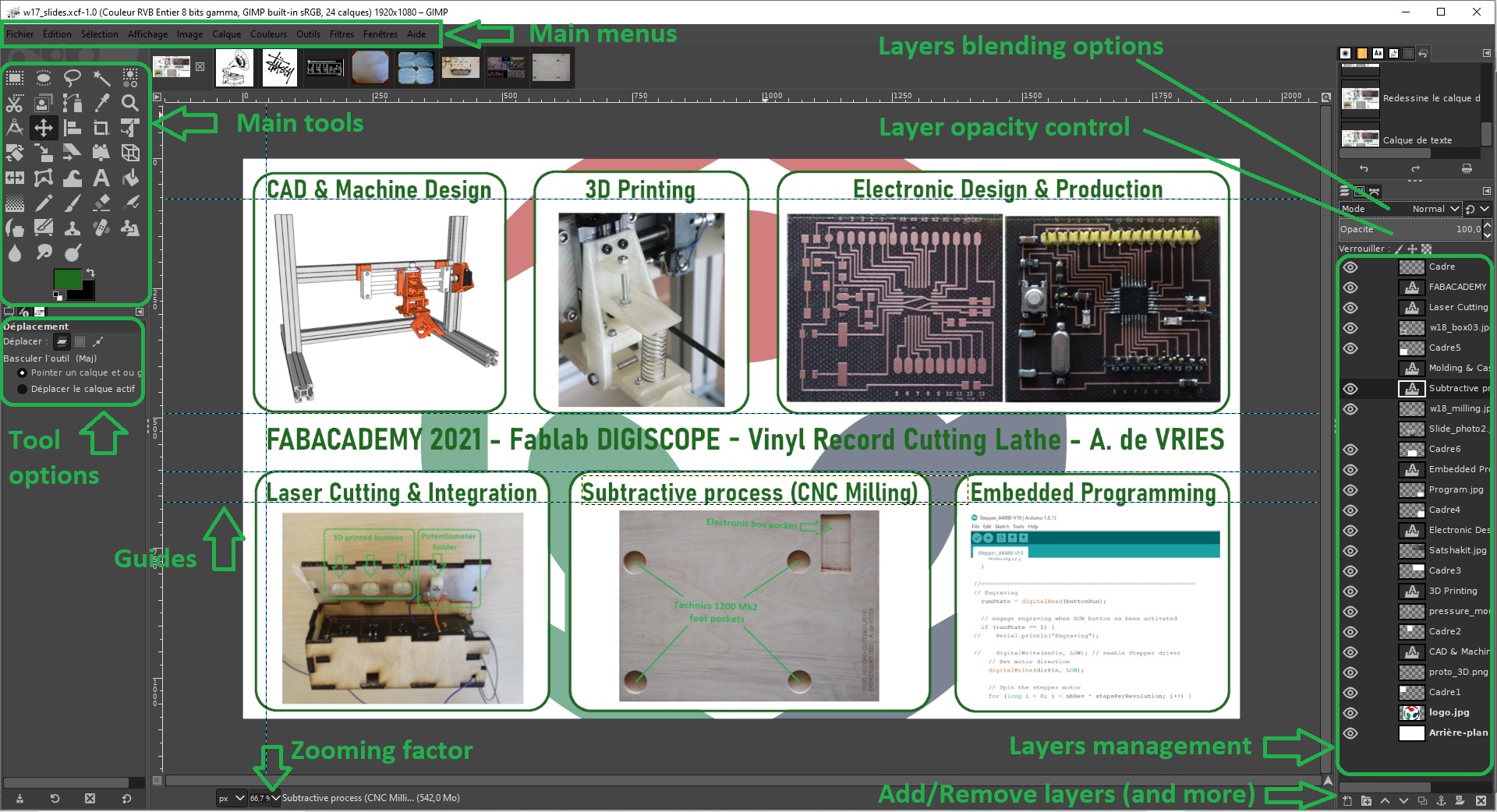This screenshot has height=812, width=1497.
Task: Select the Zoom magnifier tool
Action: pos(130,103)
